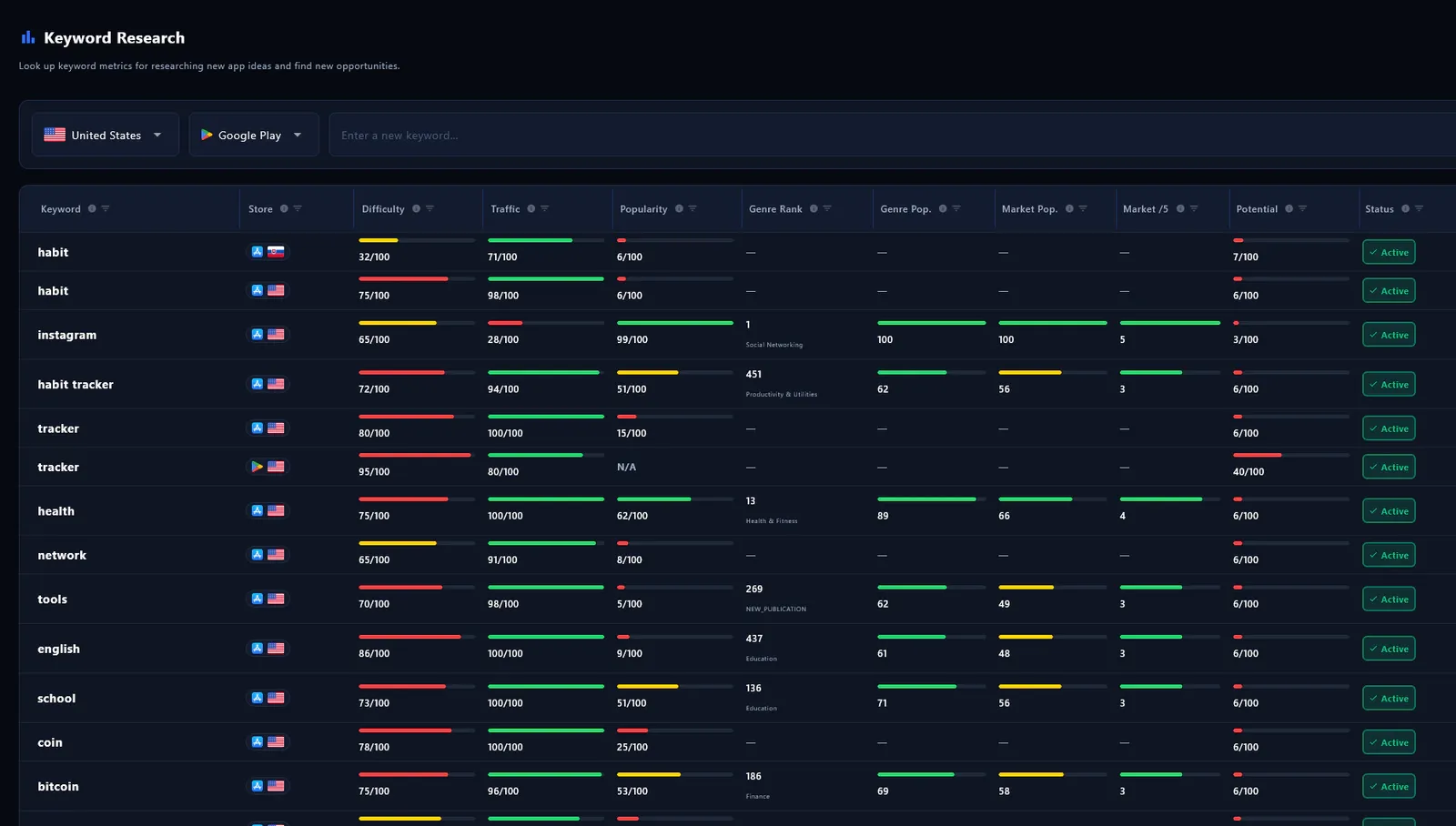This screenshot has width=1456, height=826.
Task: Click the Market /5 info icon
Action: [x=1180, y=209]
